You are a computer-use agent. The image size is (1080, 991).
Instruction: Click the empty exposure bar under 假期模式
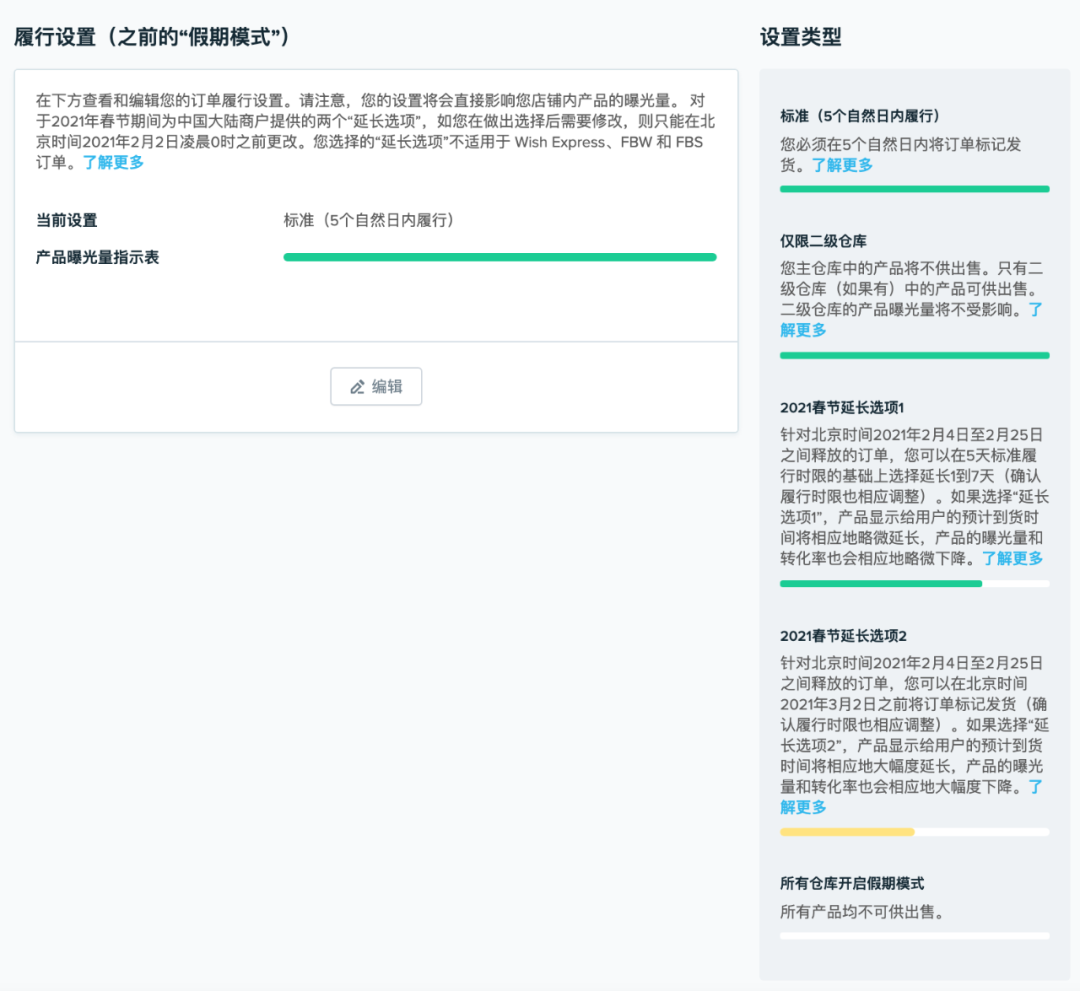point(914,937)
